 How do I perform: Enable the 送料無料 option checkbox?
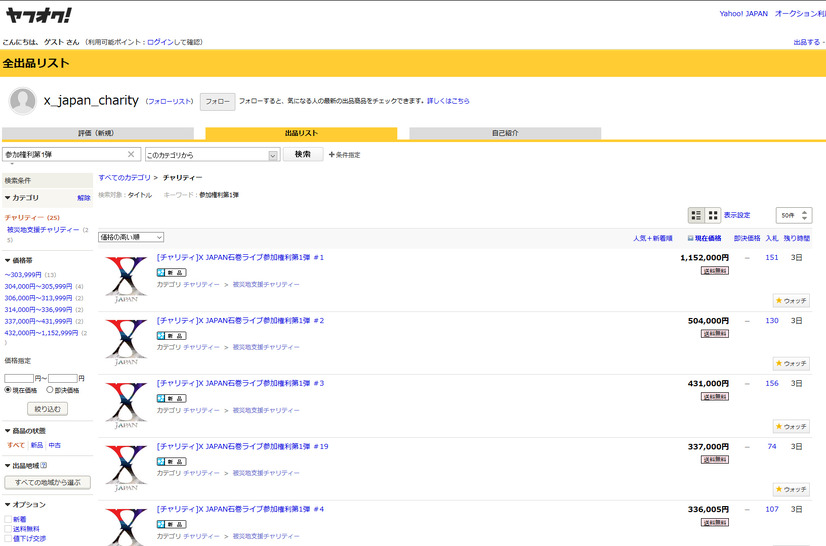coord(8,529)
